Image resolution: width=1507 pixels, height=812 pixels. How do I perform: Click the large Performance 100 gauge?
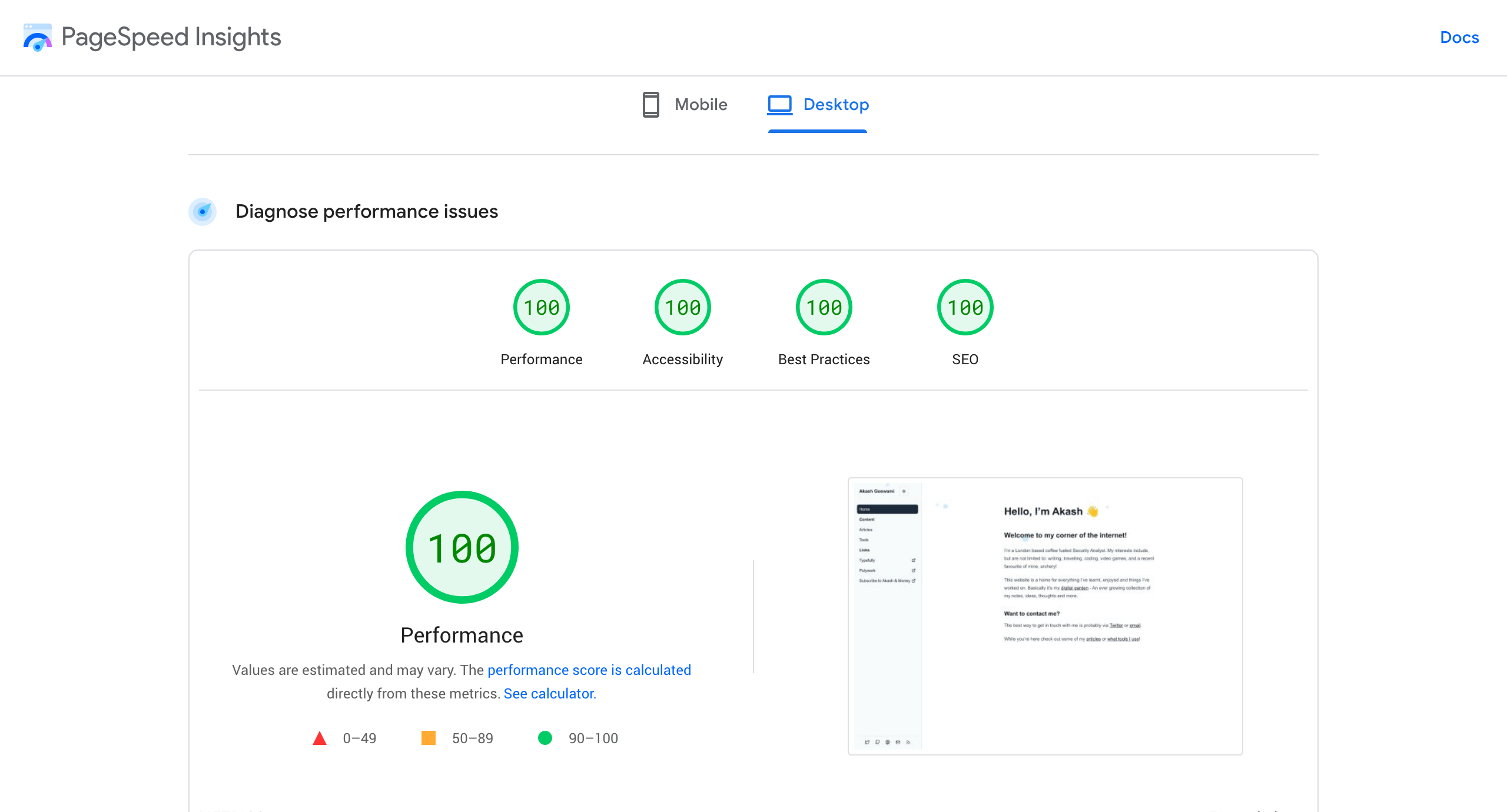coord(462,547)
